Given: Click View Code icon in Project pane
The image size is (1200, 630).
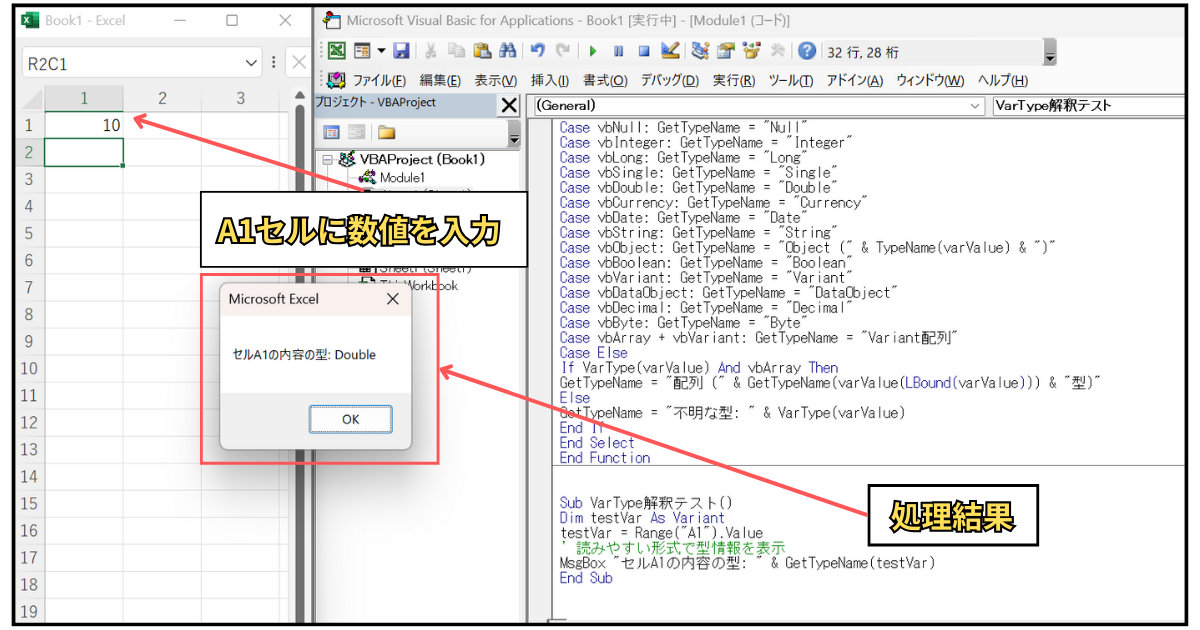Looking at the screenshot, I should pyautogui.click(x=332, y=132).
